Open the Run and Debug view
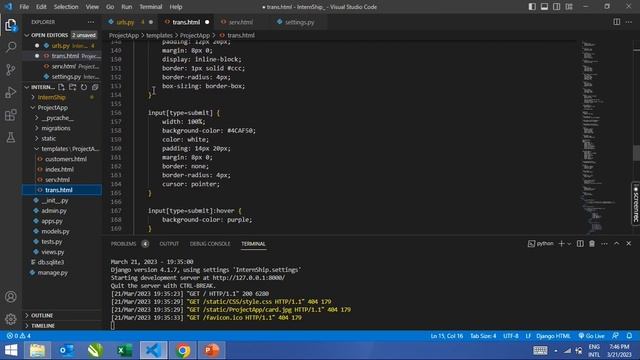 (x=11, y=93)
